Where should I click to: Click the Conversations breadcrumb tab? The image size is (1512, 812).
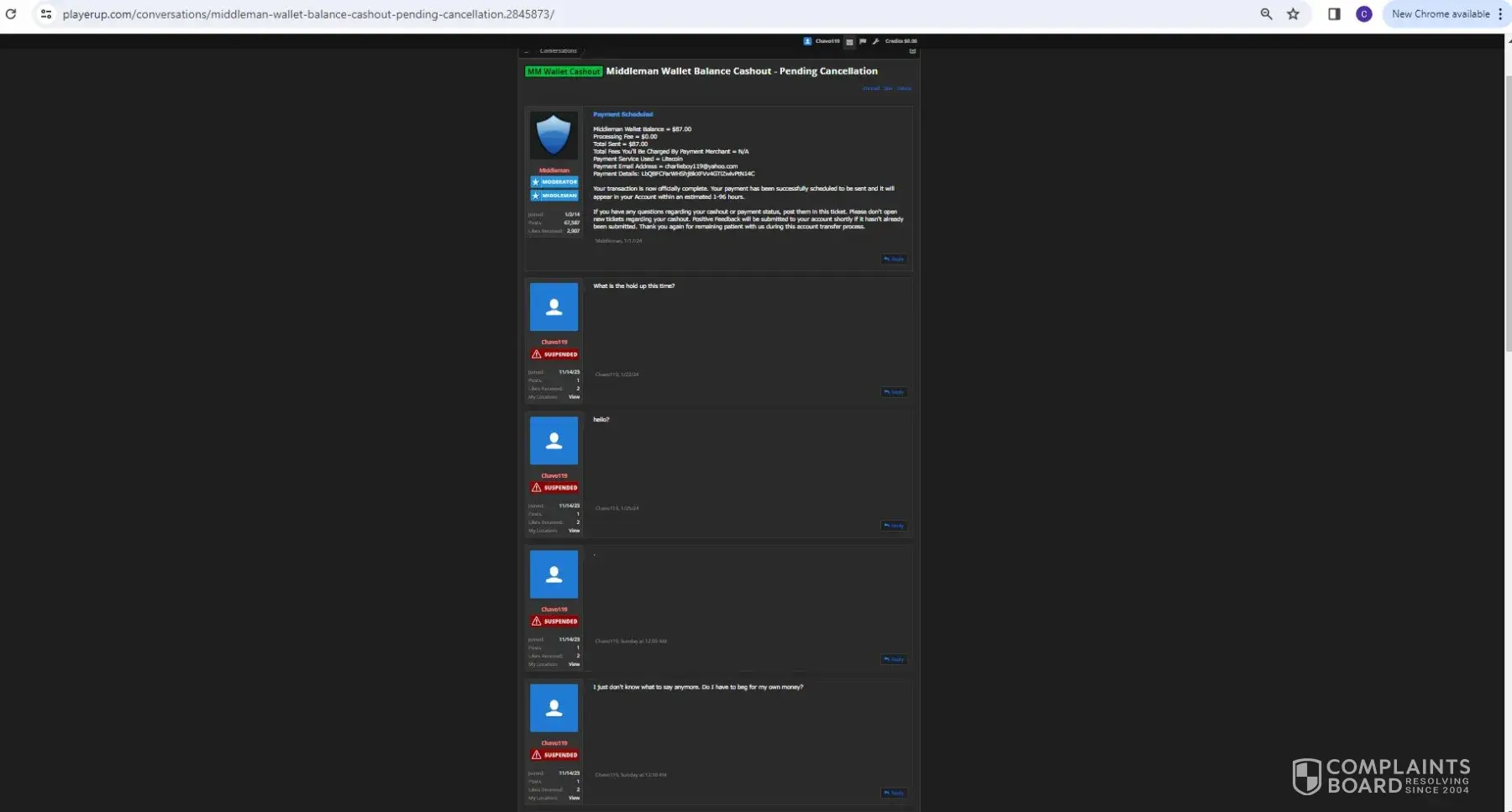click(558, 51)
